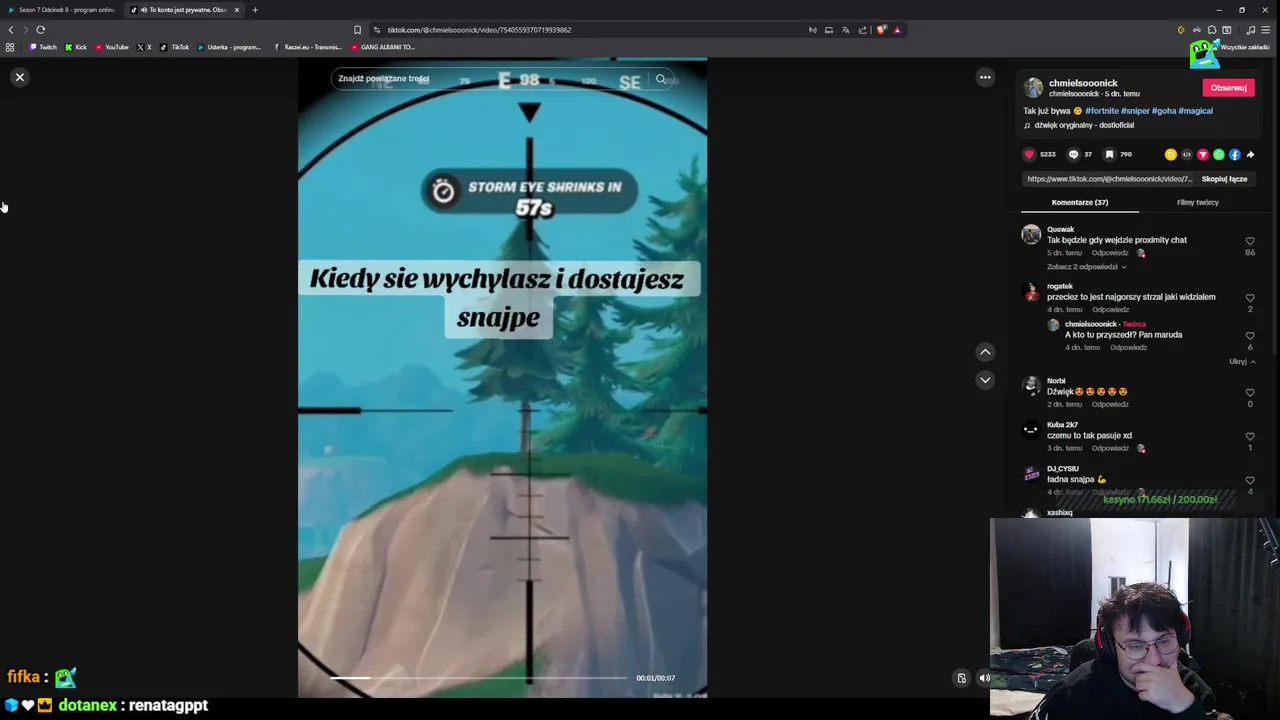Open the media control music note icon
Screen dimensions: 1280x720
(1250, 30)
